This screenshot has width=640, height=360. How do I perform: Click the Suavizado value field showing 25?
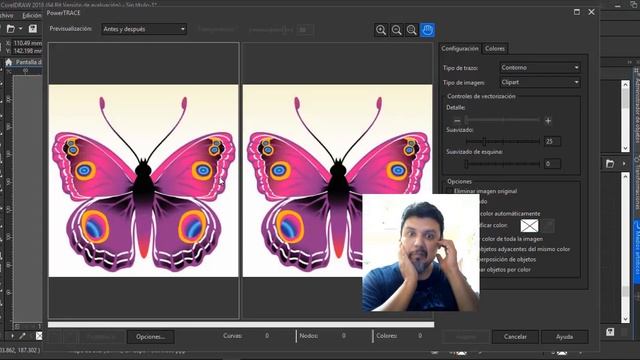coord(552,141)
